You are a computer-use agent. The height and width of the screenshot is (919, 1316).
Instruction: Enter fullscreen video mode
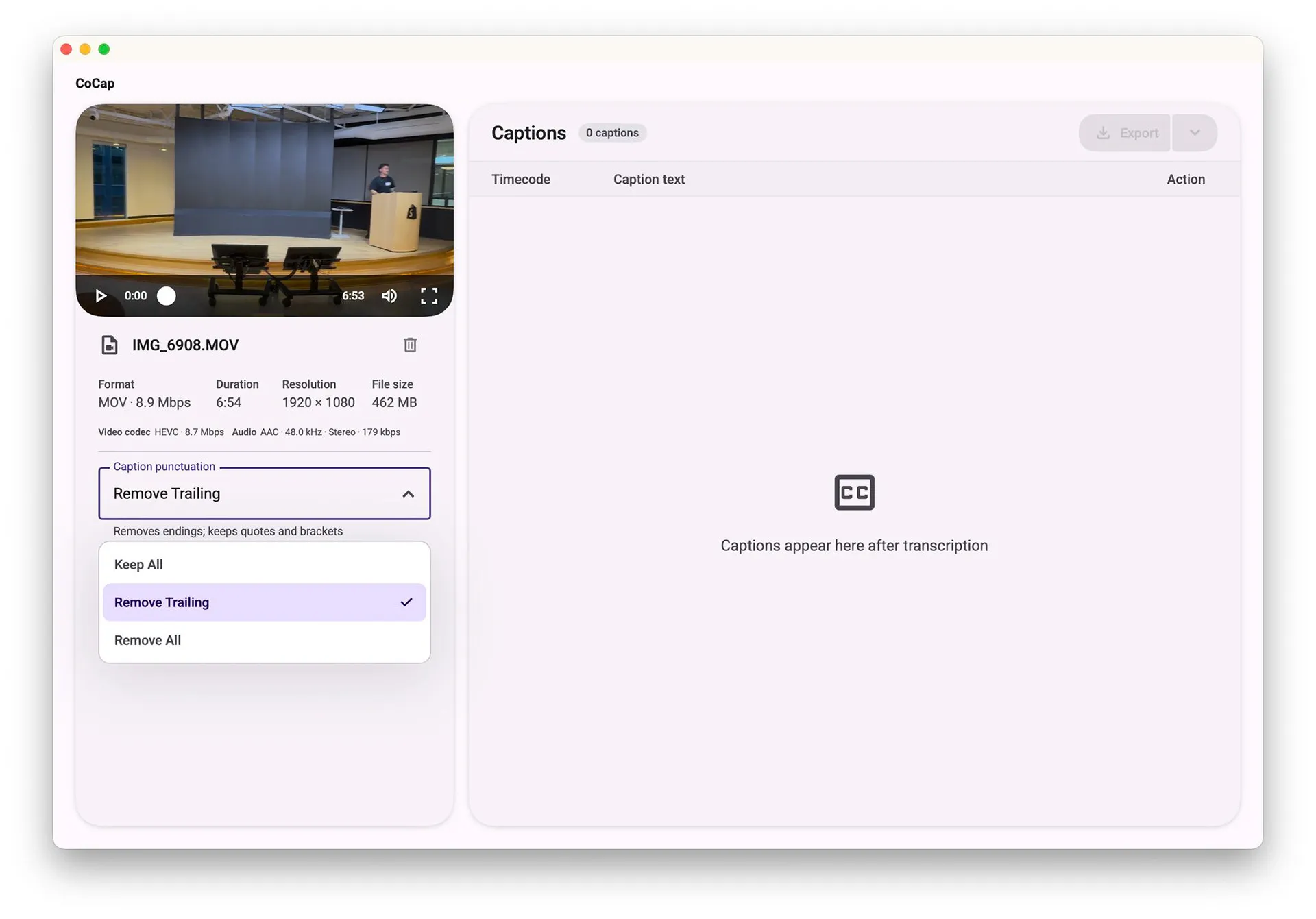[429, 295]
